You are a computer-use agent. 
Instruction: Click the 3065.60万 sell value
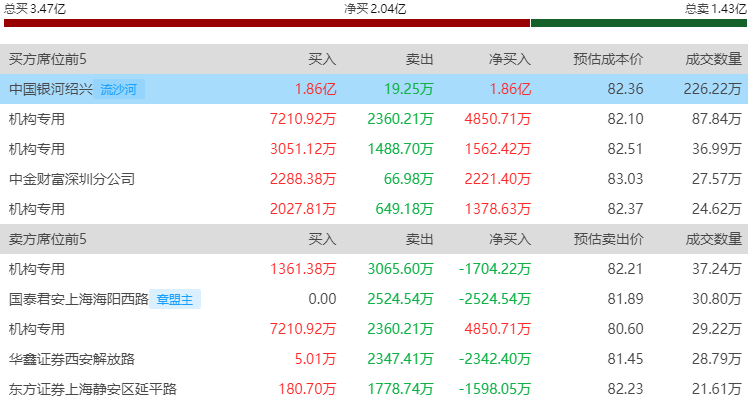click(x=400, y=269)
